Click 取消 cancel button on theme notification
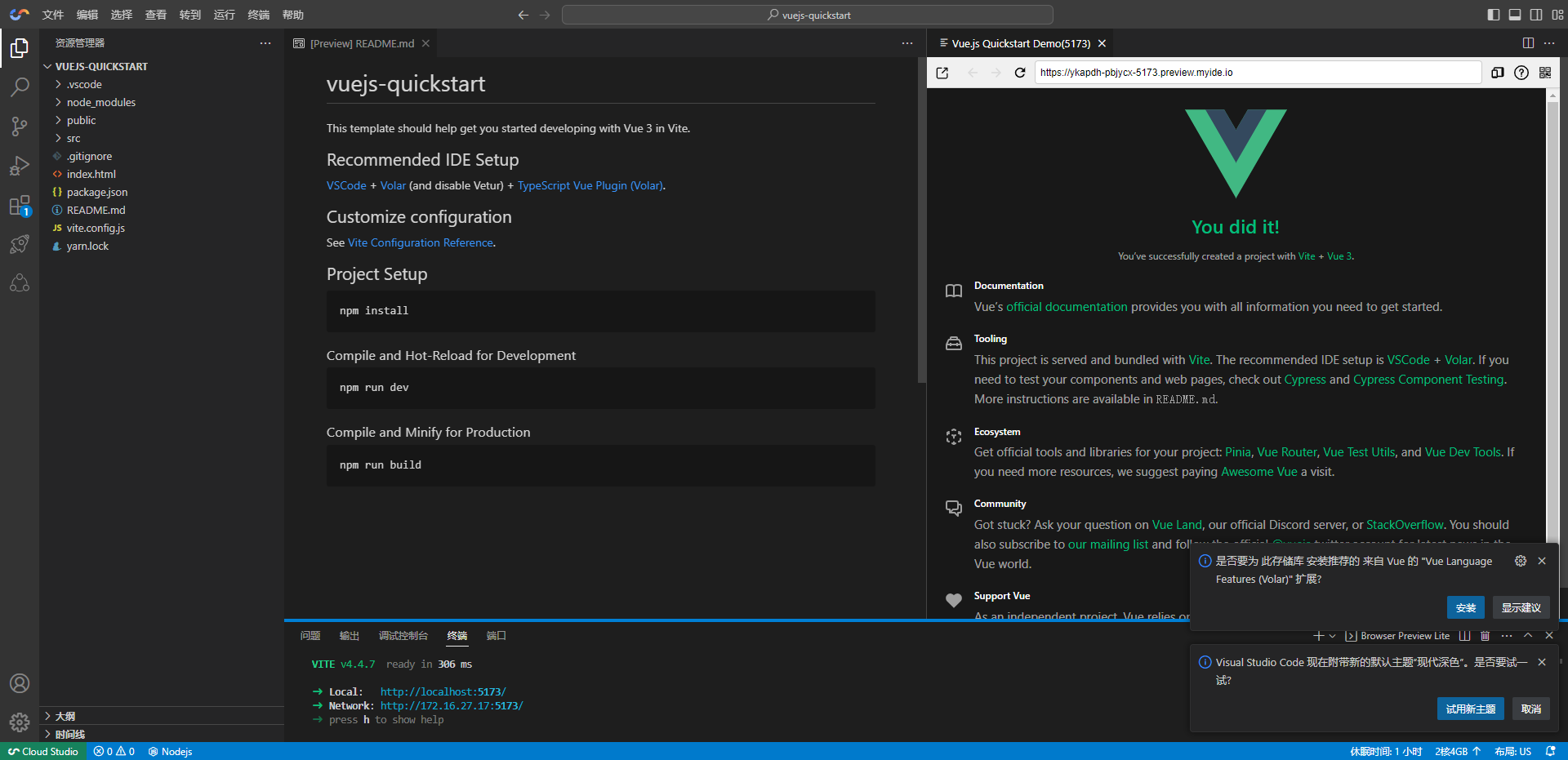This screenshot has height=760, width=1568. pos(1531,709)
